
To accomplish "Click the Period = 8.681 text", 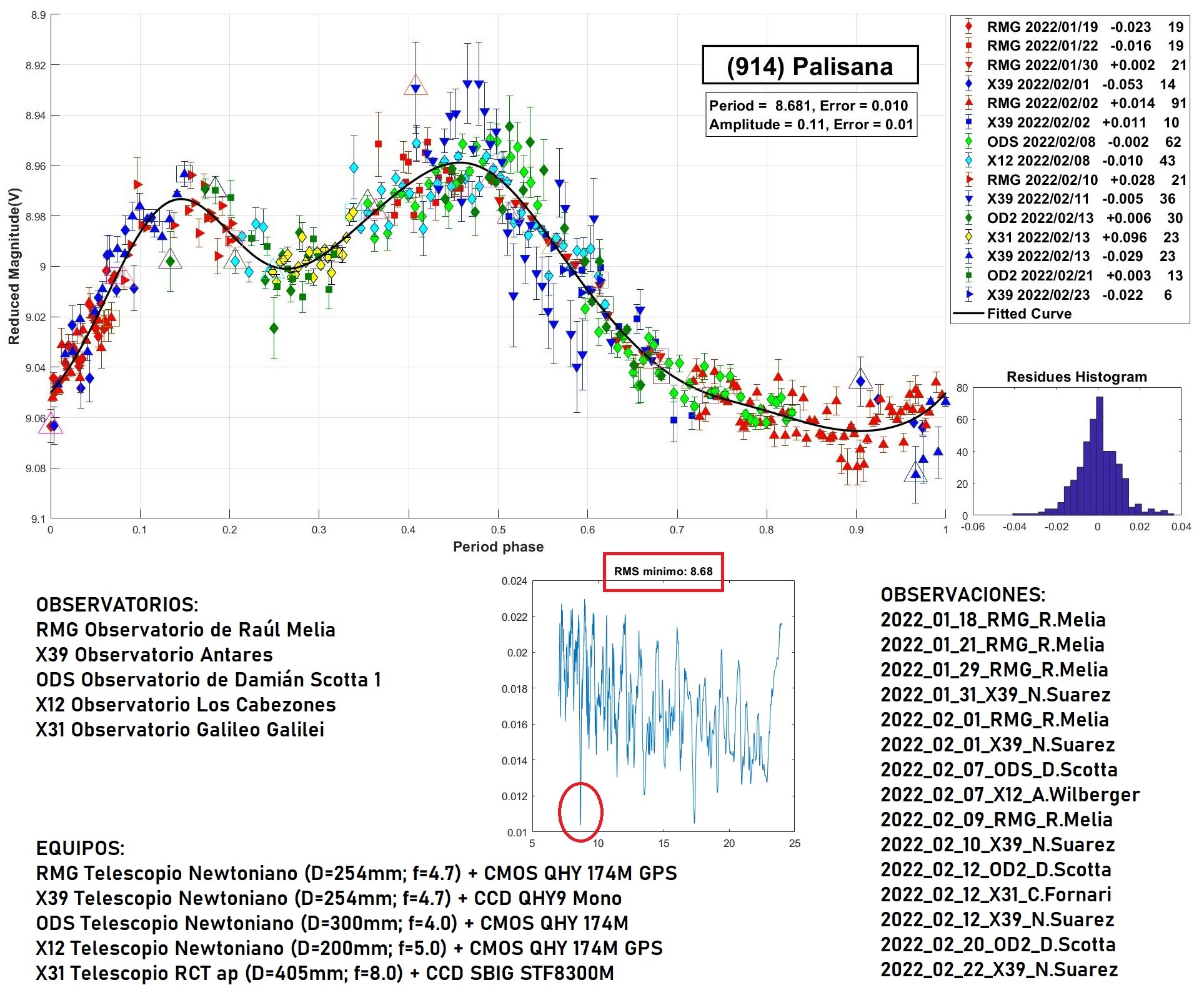I will 808,106.
